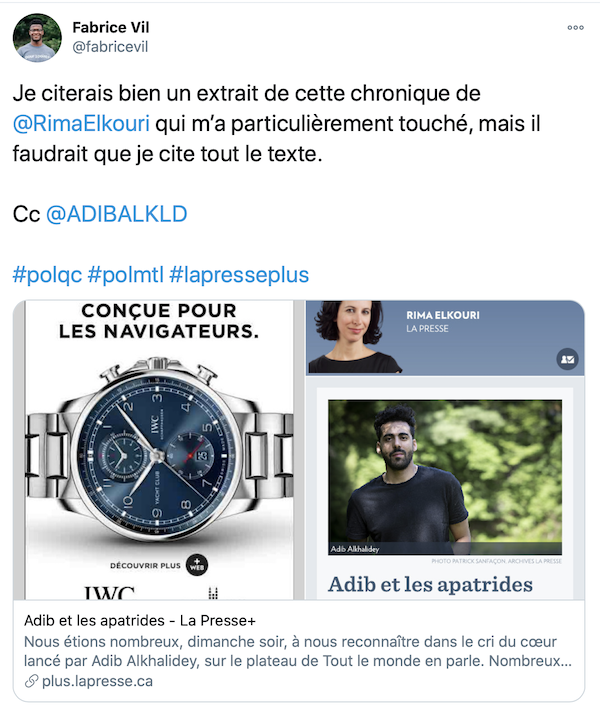Click Fabrice Vil's profile avatar

click(37, 37)
